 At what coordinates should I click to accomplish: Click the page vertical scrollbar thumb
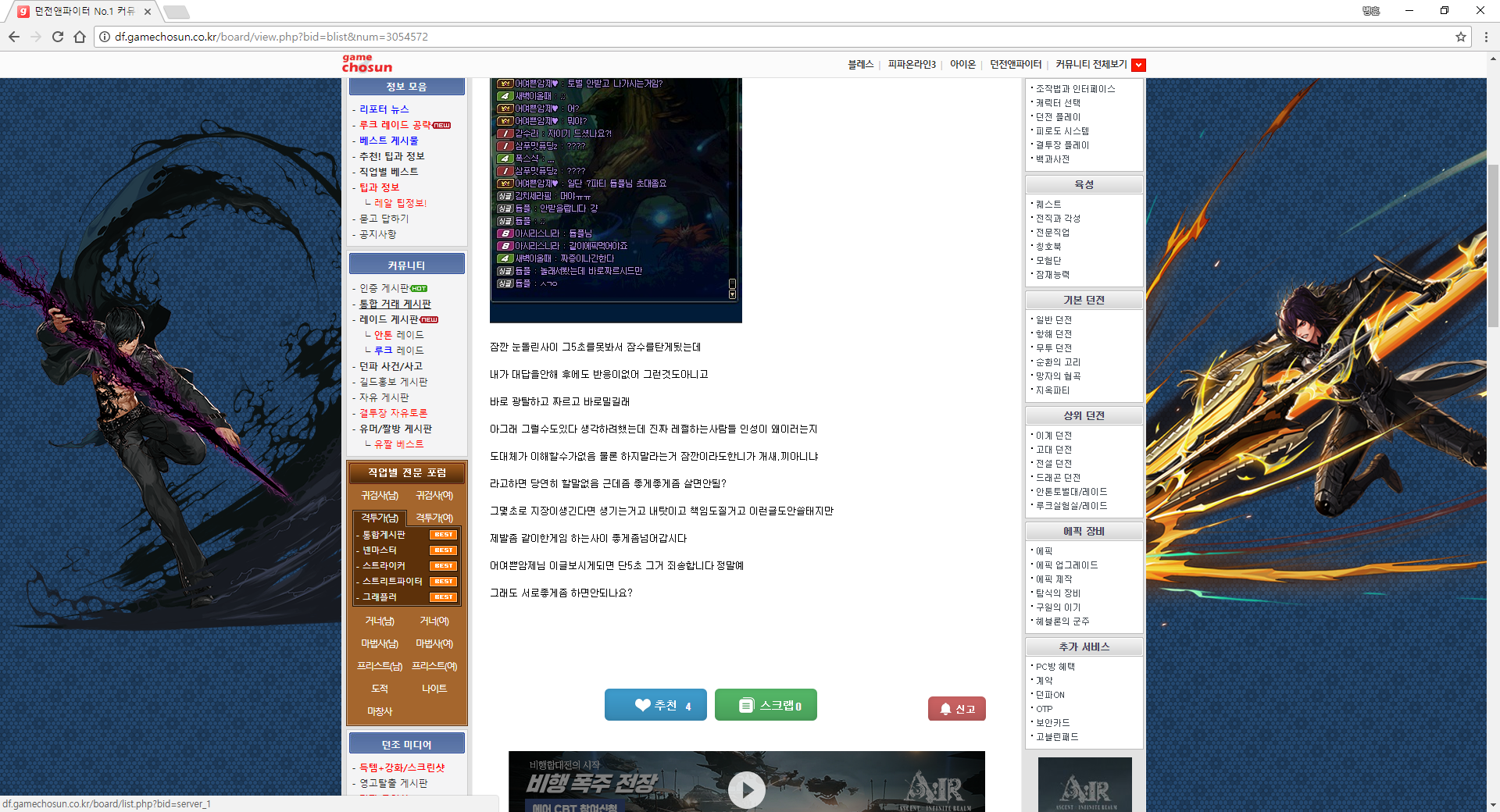pos(1493,246)
